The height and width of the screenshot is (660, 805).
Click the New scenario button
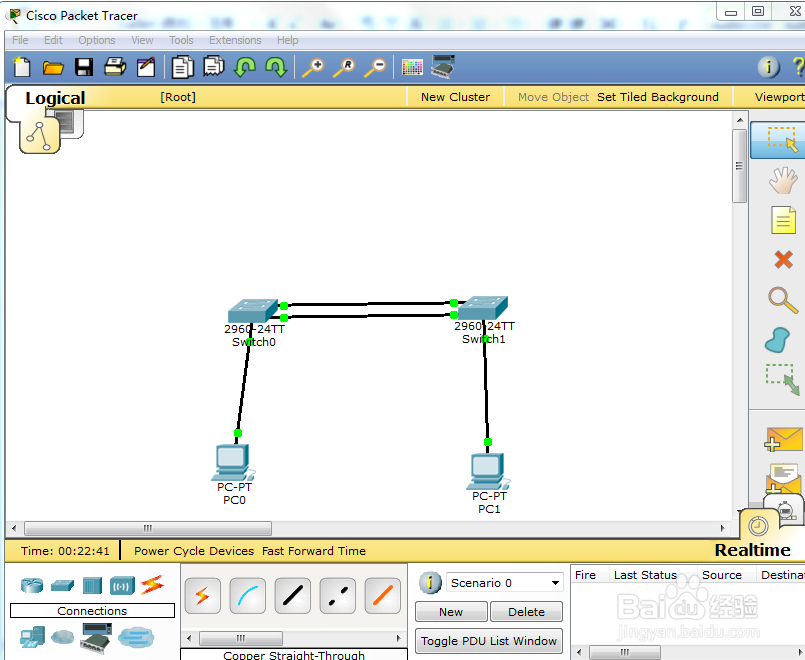point(451,612)
